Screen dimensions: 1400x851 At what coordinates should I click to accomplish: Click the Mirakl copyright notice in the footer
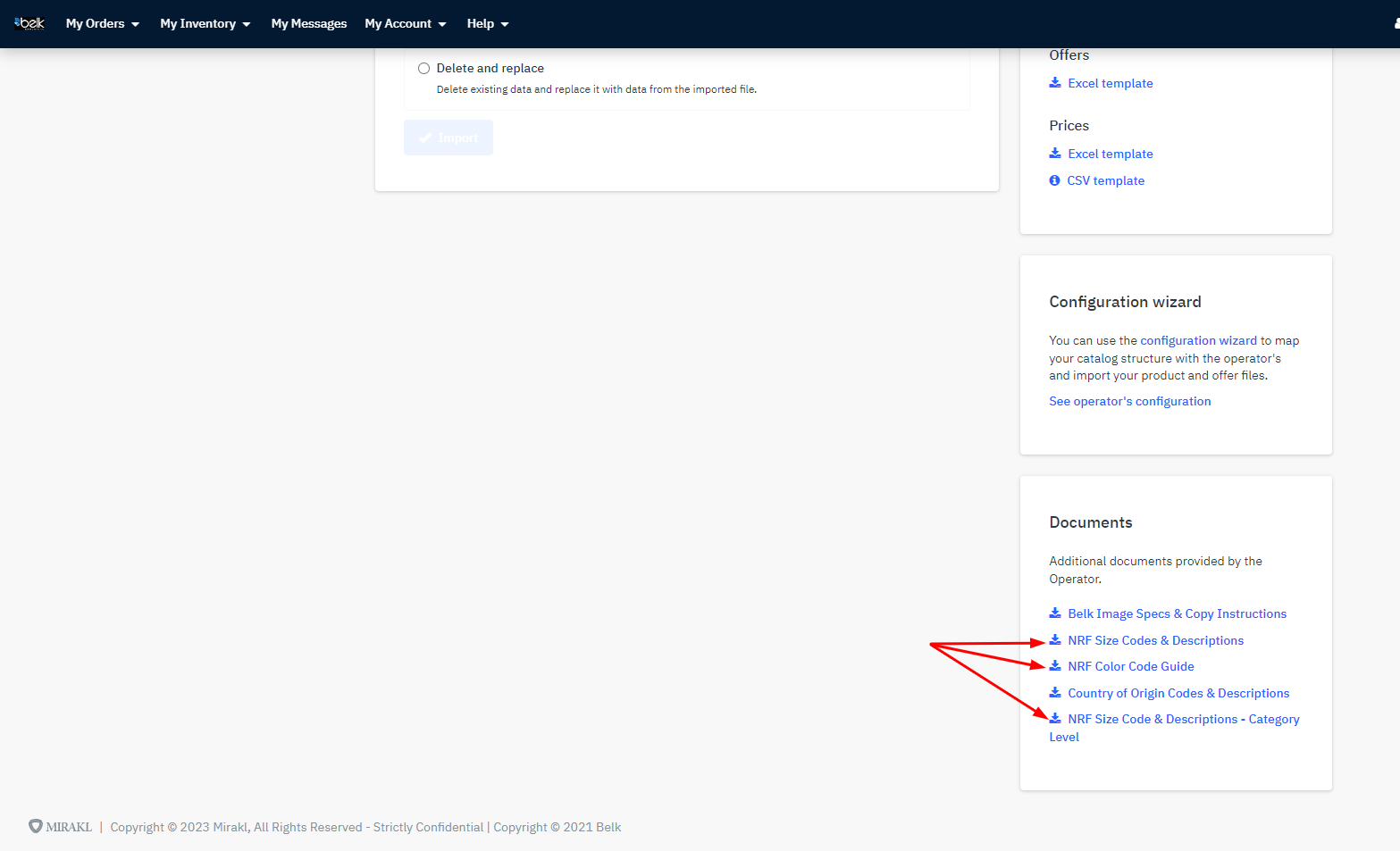(x=365, y=827)
